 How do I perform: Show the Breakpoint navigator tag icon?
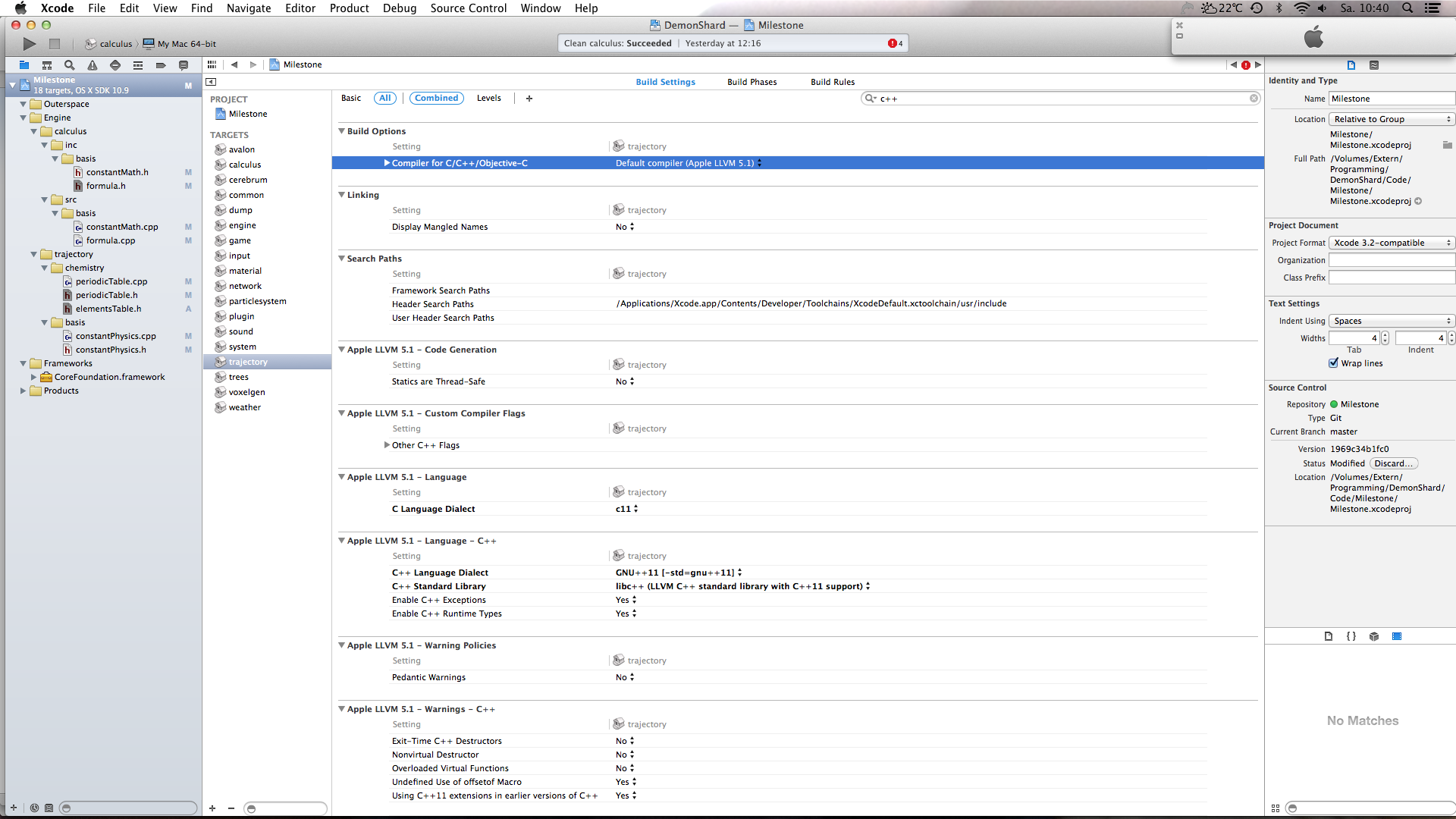[161, 65]
